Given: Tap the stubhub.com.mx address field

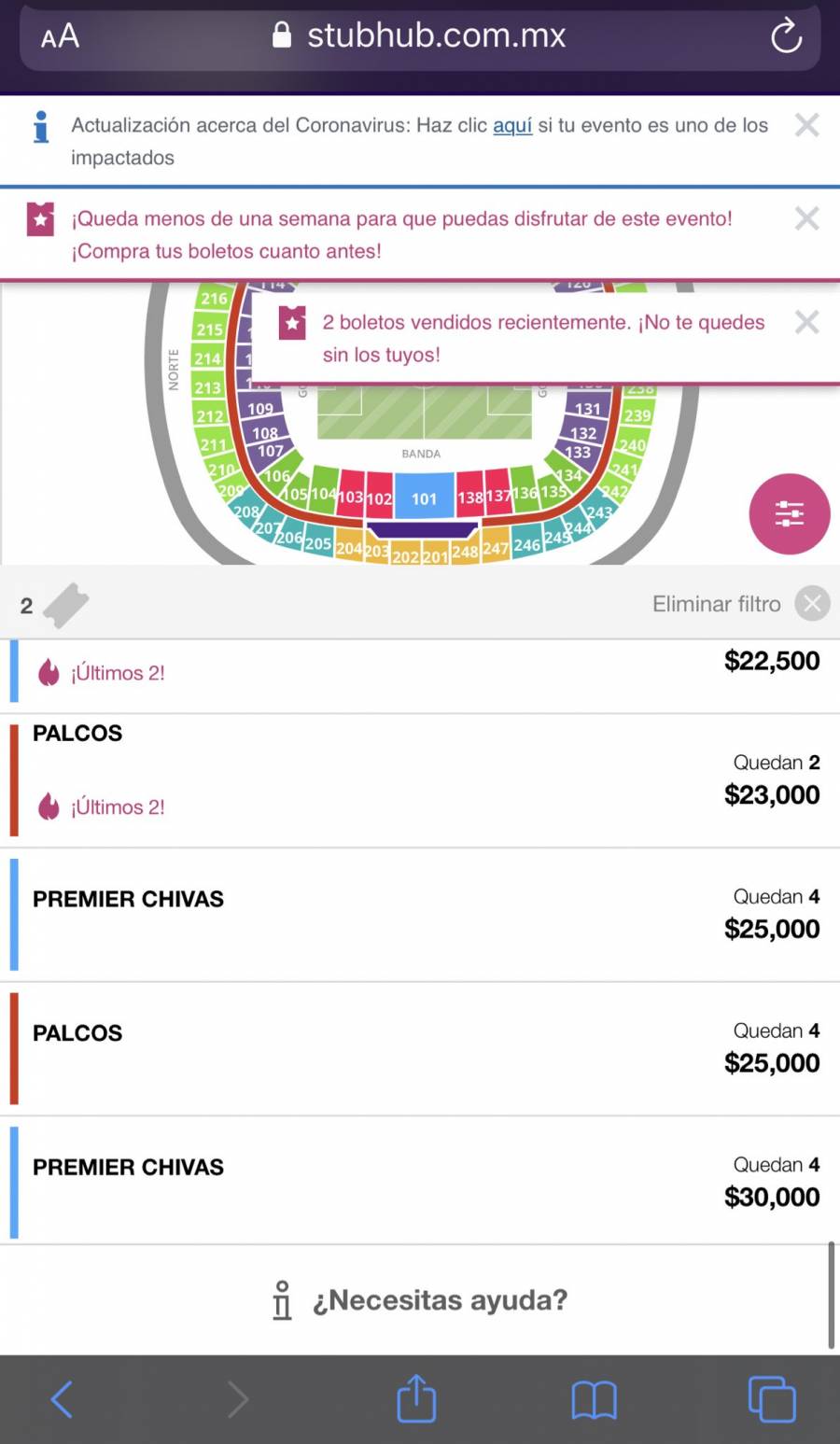Looking at the screenshot, I should 420,36.
